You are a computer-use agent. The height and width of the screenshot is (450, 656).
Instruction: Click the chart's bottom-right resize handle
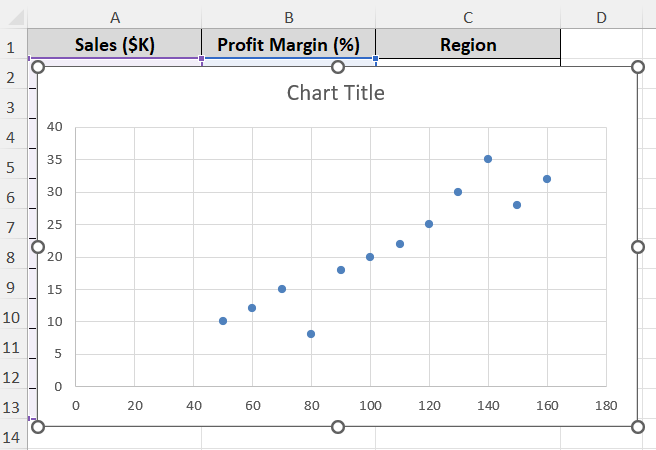[x=638, y=427]
